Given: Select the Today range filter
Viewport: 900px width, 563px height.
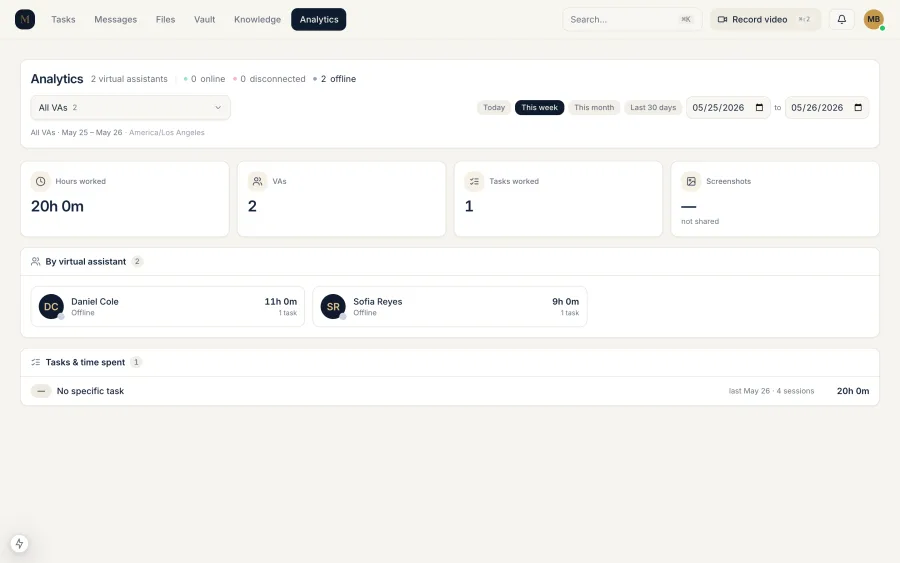Looking at the screenshot, I should tap(494, 107).
